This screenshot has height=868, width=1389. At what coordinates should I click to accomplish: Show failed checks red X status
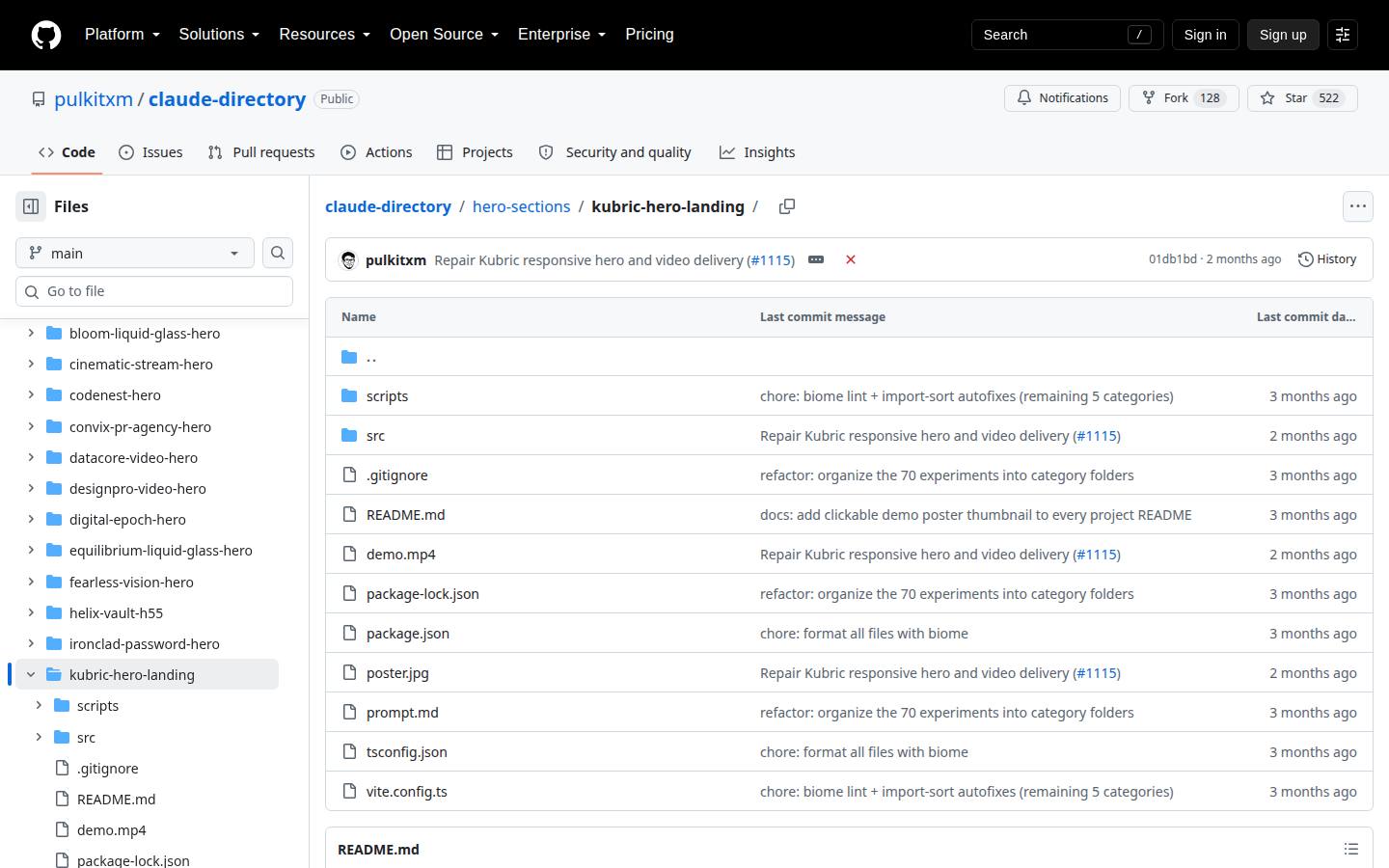(x=851, y=259)
